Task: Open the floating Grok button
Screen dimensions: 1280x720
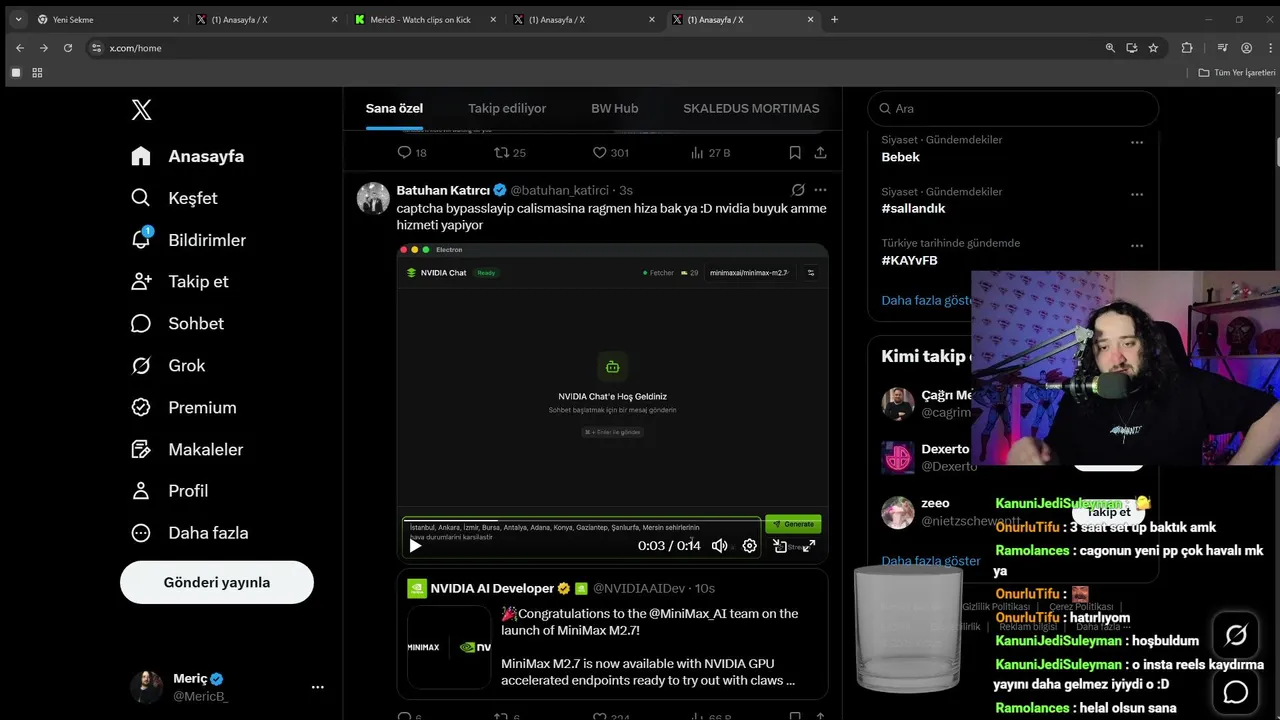Action: [1236, 635]
